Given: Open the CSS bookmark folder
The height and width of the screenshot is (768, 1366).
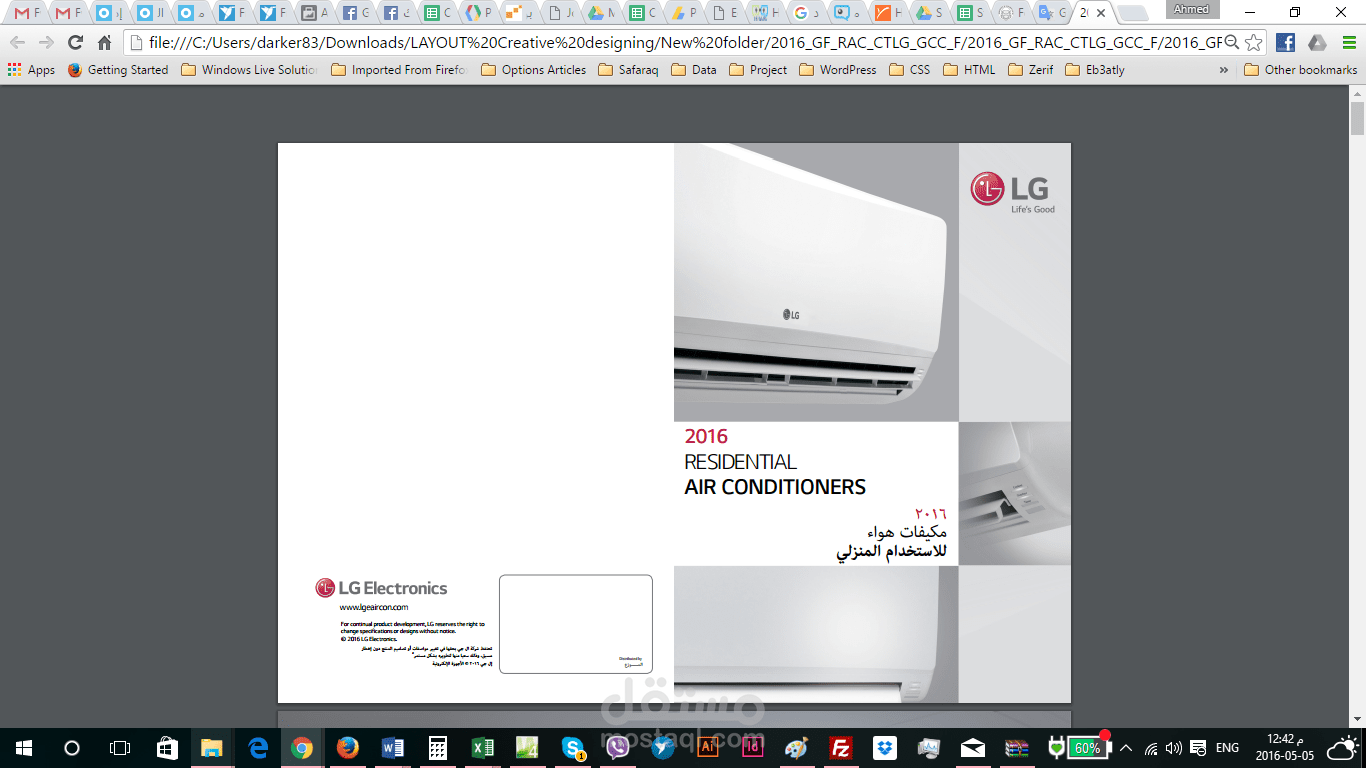Looking at the screenshot, I should [909, 70].
